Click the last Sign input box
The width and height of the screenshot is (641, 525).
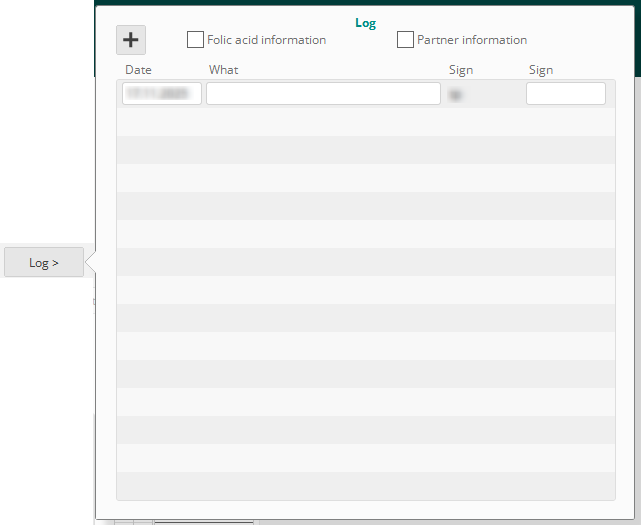click(565, 93)
